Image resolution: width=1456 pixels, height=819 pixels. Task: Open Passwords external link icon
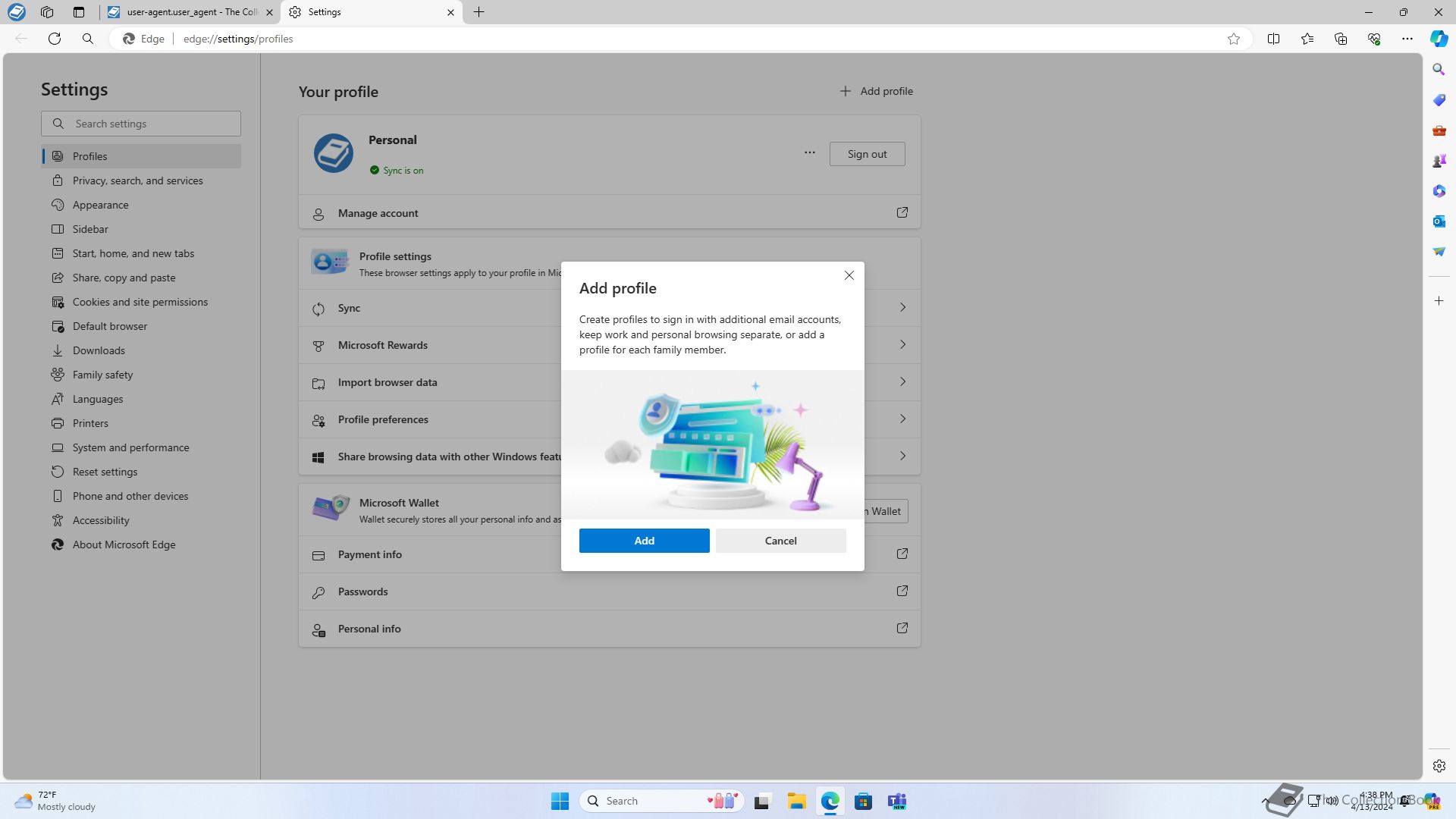(x=902, y=591)
